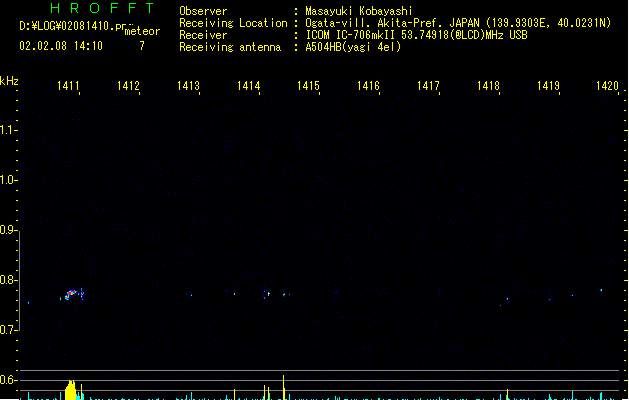Click the 1419 time axis marker
This screenshot has height=400, width=629.
tap(548, 86)
